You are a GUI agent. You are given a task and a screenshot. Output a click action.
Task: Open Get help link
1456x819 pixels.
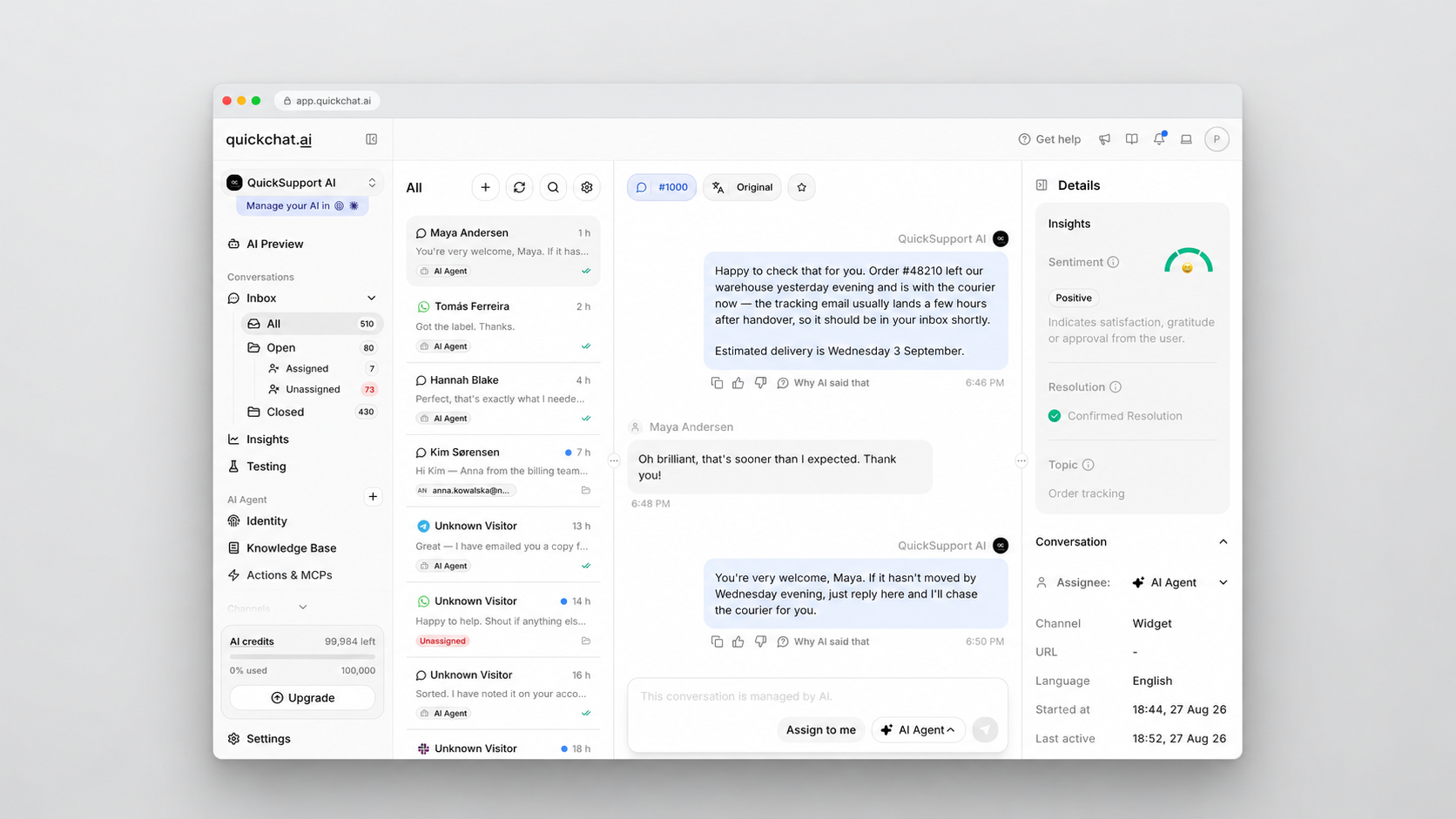[x=1049, y=139]
